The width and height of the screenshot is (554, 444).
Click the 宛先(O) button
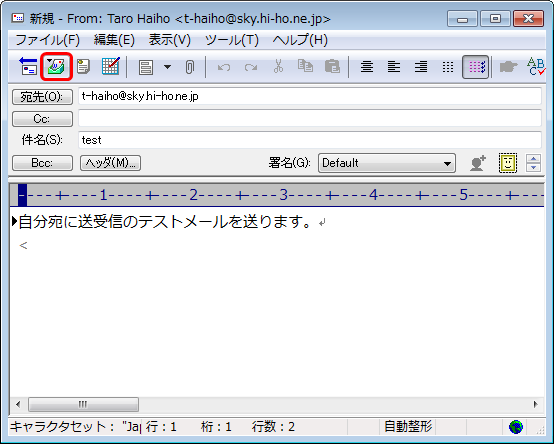pos(42,96)
